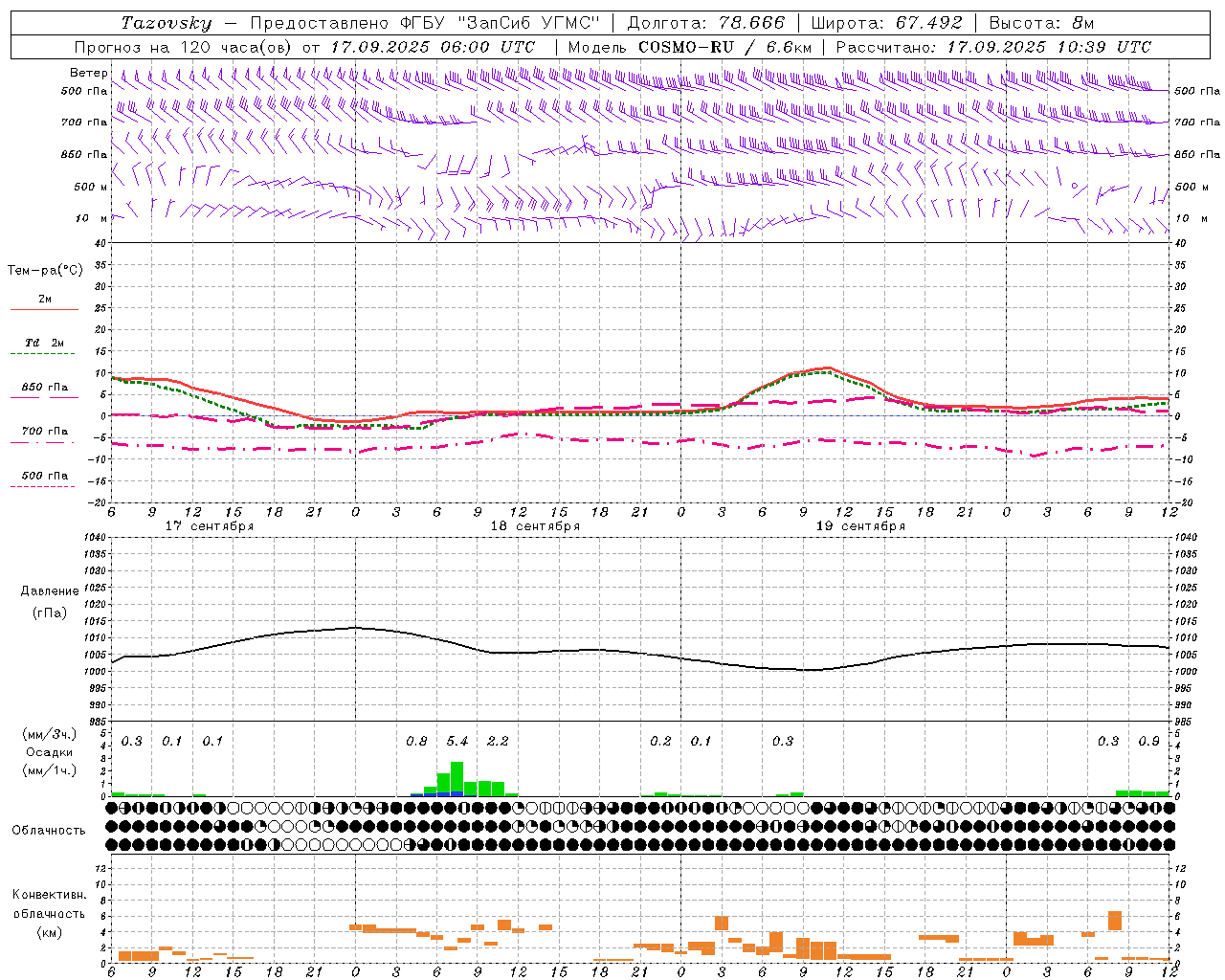
Task: Click the provider text ФГБУ "ЗапСиб УГМС"
Action: (501, 23)
